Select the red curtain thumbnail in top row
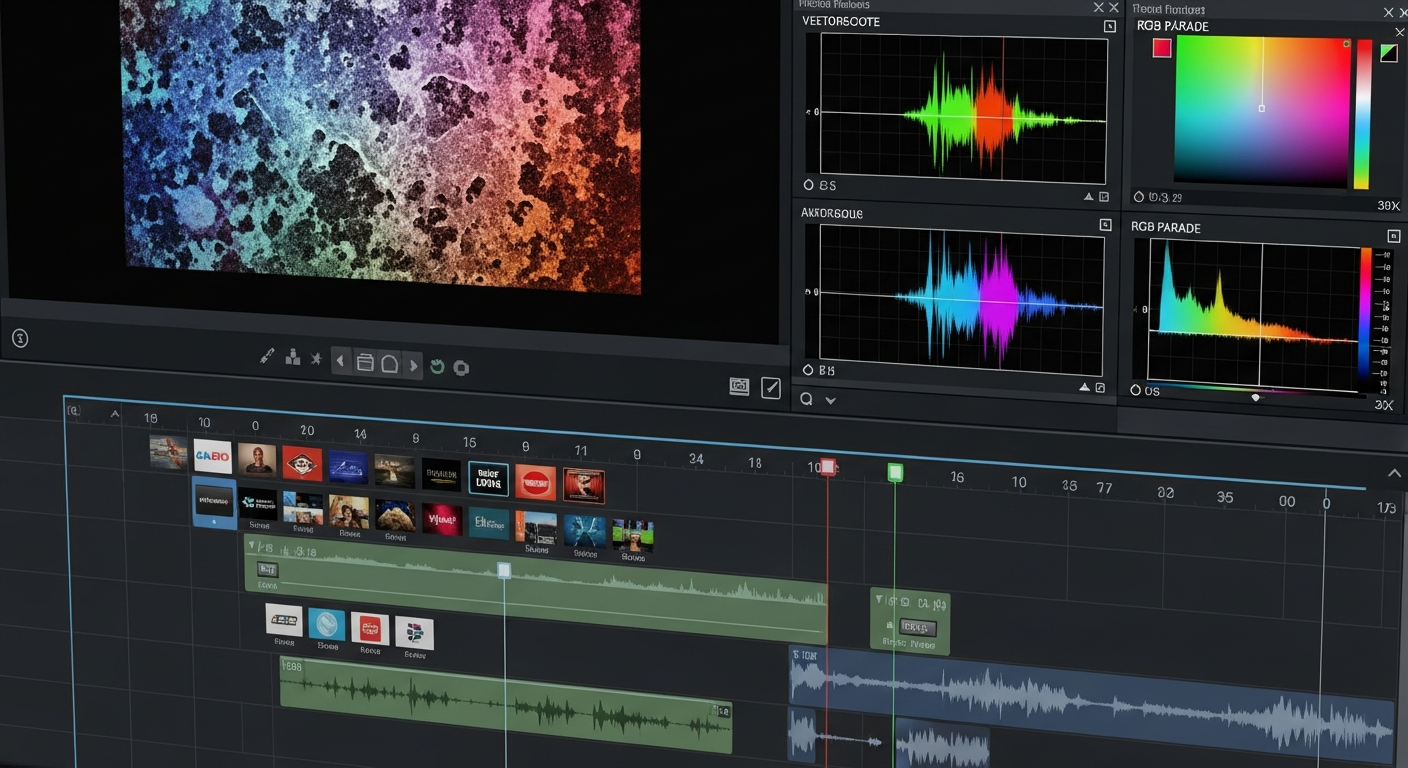The image size is (1408, 768). (583, 485)
